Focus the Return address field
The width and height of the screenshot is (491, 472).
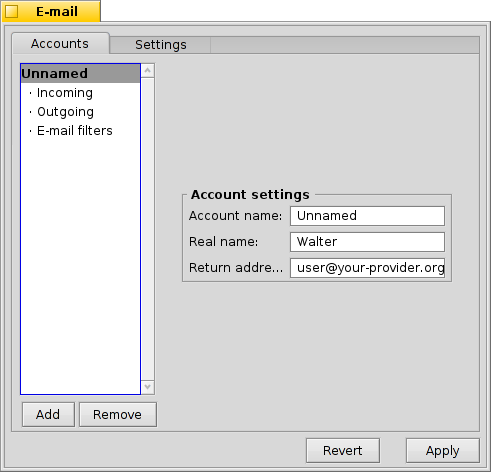pos(367,268)
